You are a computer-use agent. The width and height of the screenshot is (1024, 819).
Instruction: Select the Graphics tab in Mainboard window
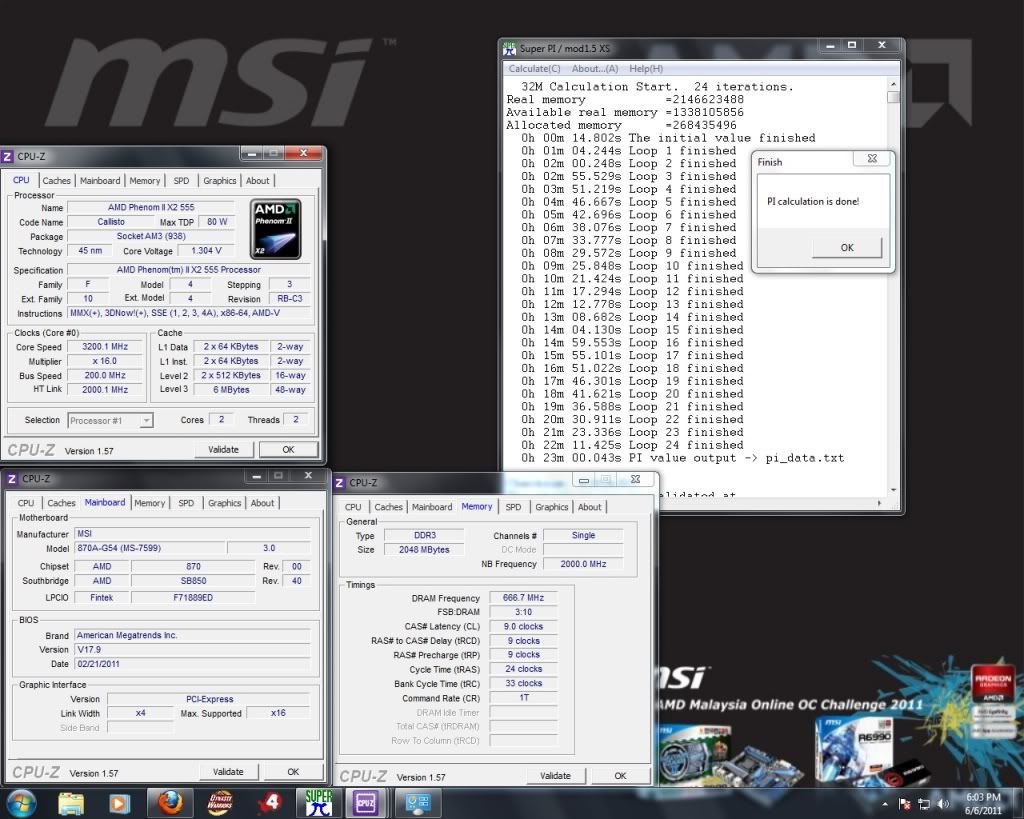coord(224,503)
